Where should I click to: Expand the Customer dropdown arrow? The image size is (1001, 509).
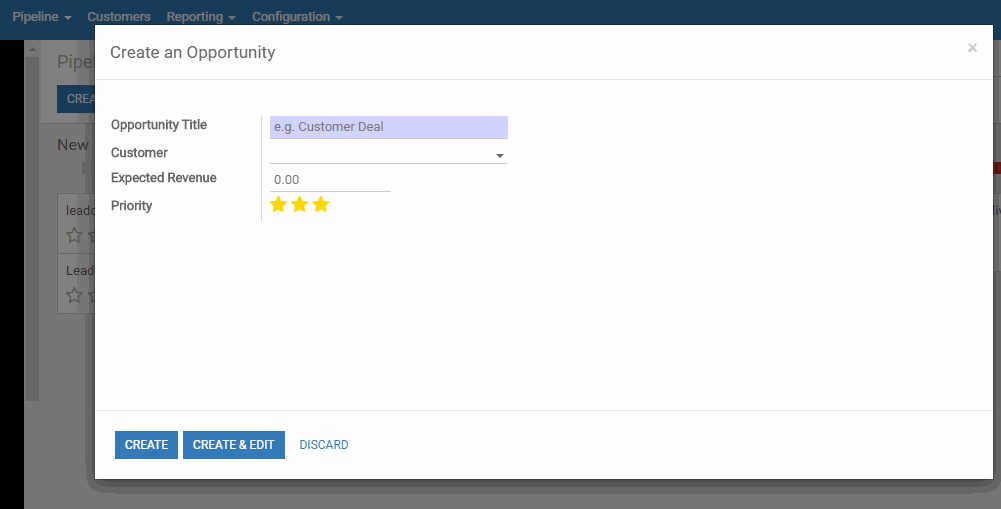500,155
